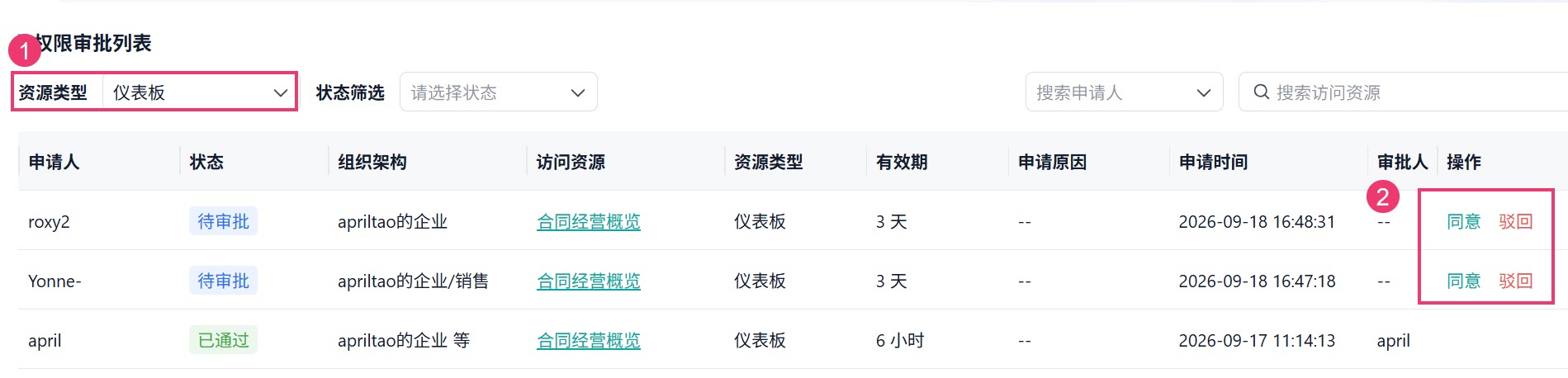This screenshot has width=1568, height=378.
Task: Click the 申请时间 column header
Action: click(x=1213, y=162)
